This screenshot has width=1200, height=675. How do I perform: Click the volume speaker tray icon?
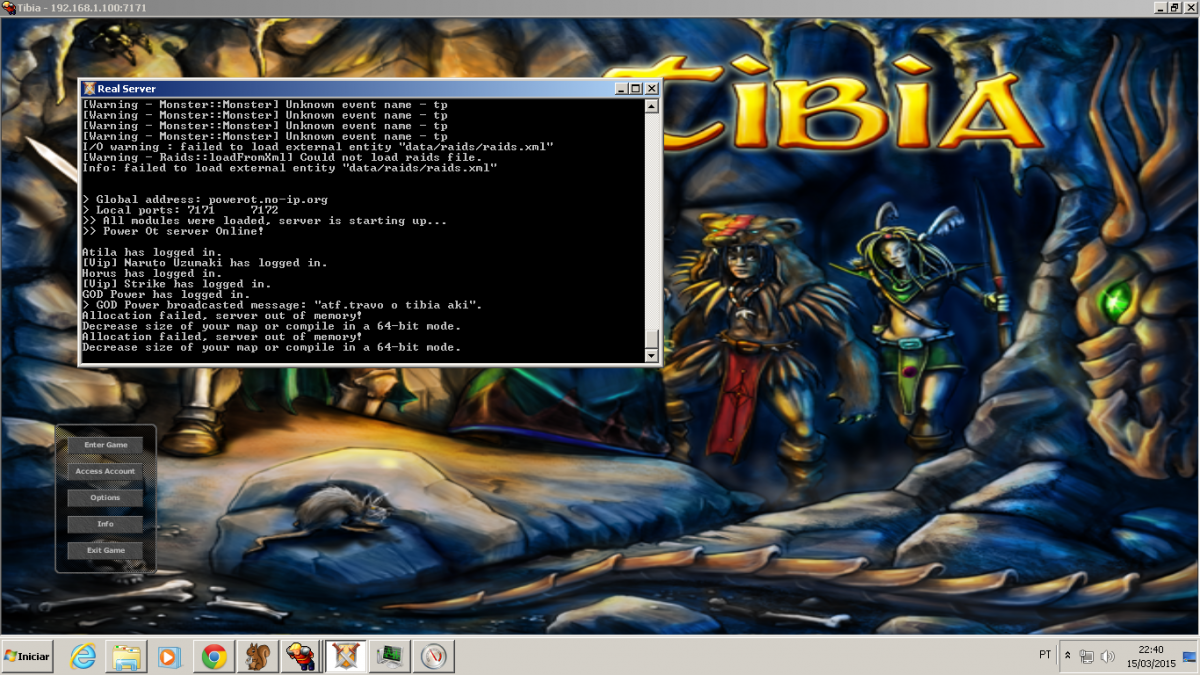click(x=1107, y=656)
